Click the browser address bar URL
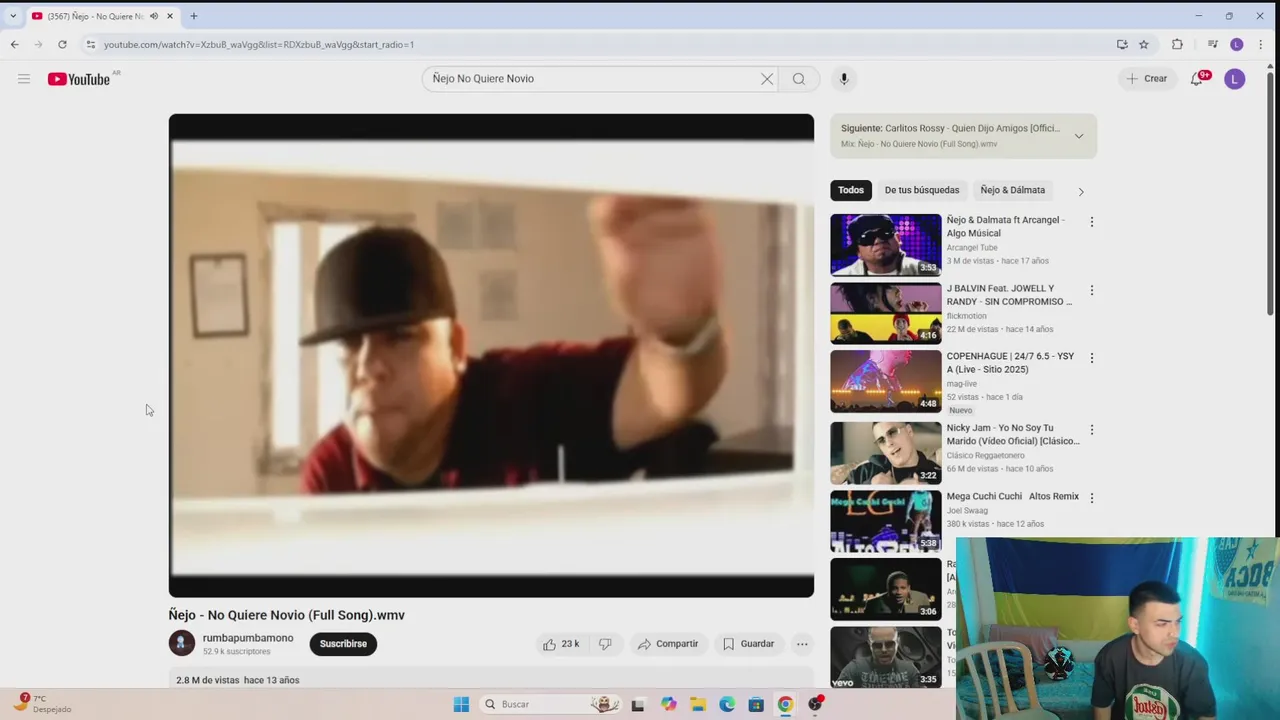 point(259,44)
